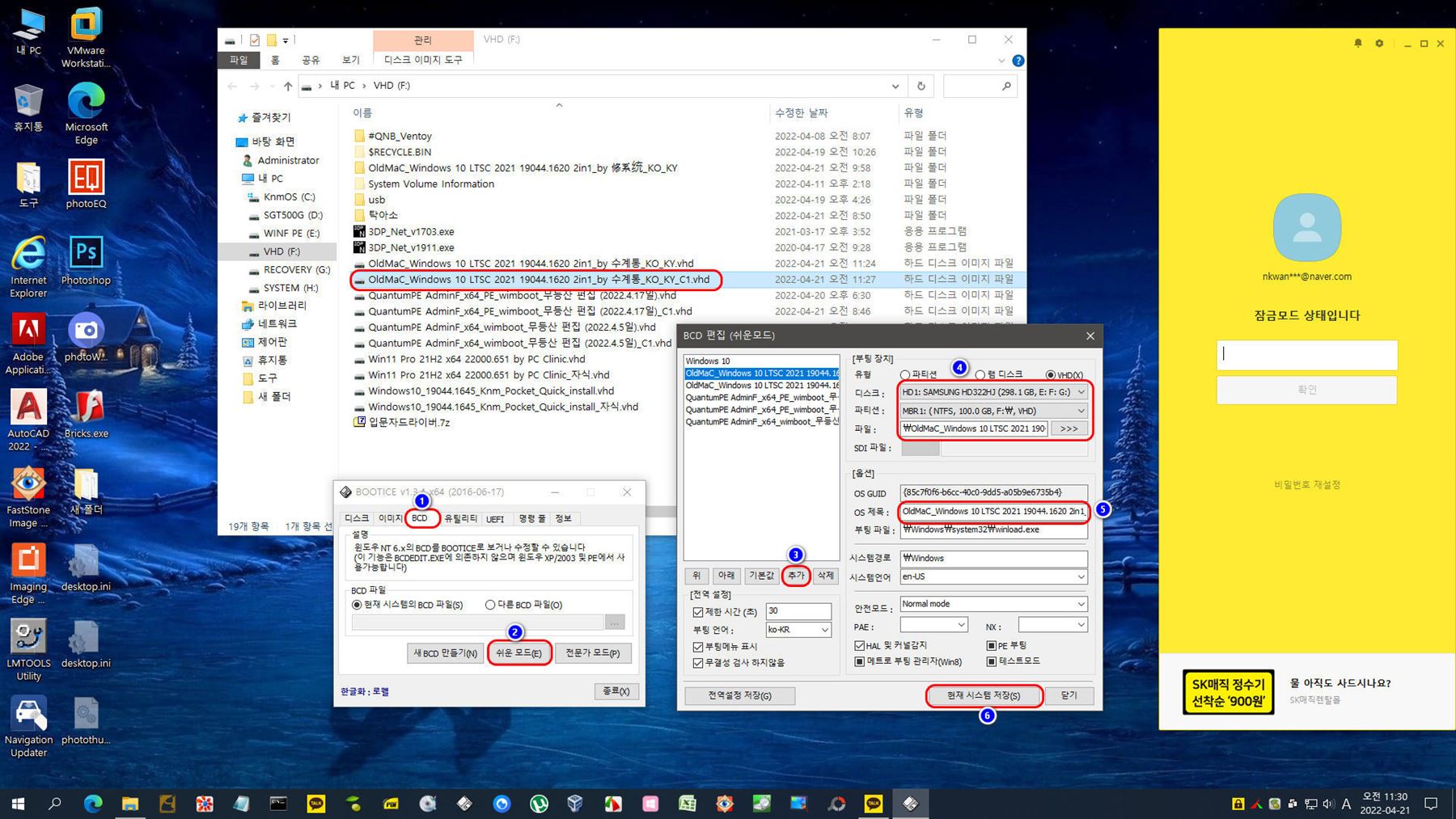The width and height of the screenshot is (1456, 819).
Task: Click the volume icon in system tray
Action: [1327, 804]
